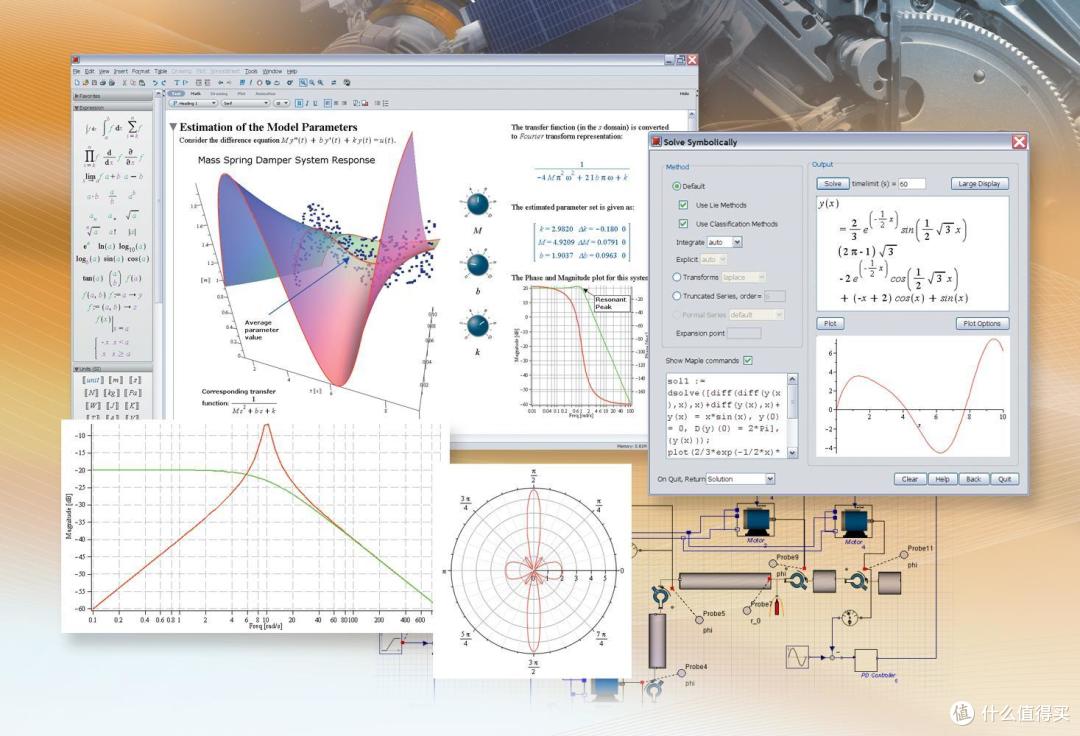Open the Help menu in Maple menu bar

point(292,72)
